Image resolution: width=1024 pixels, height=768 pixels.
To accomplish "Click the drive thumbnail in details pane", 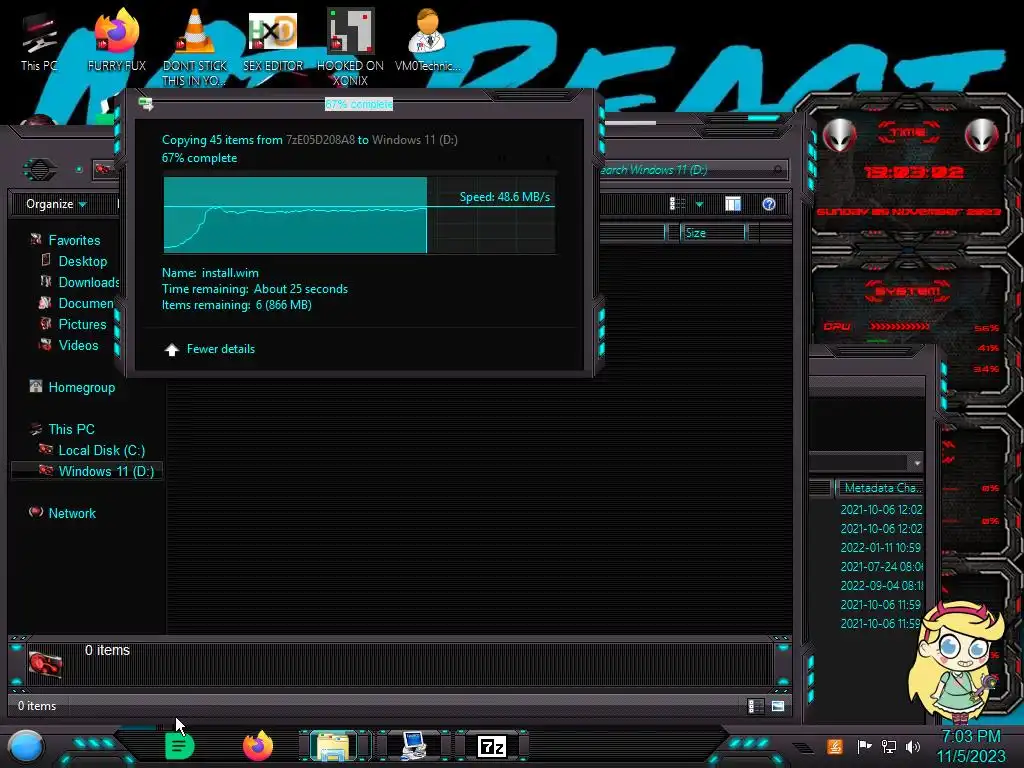I will [x=46, y=664].
